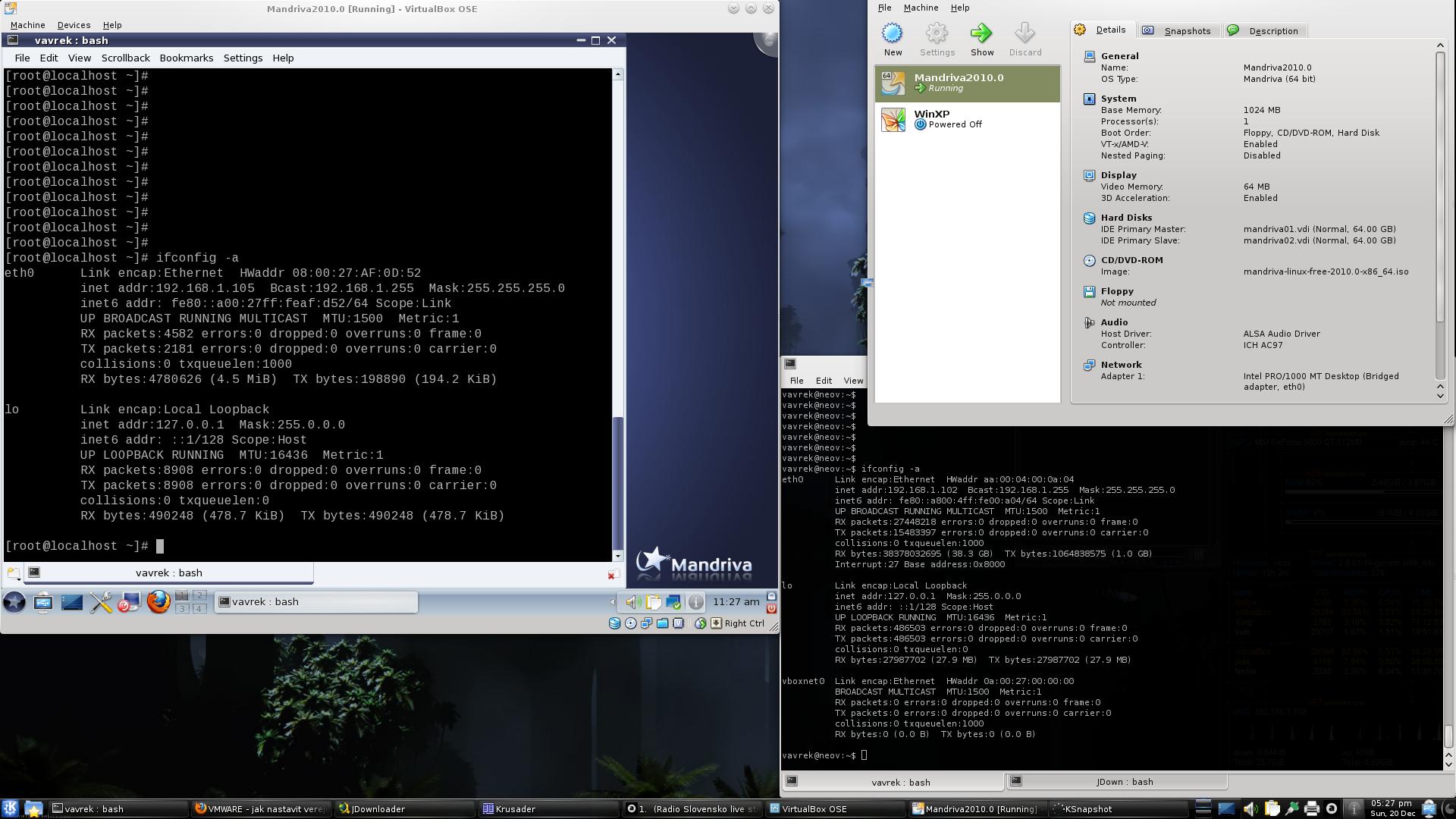Click host tray printer icon
The image size is (1456, 819).
(1311, 808)
